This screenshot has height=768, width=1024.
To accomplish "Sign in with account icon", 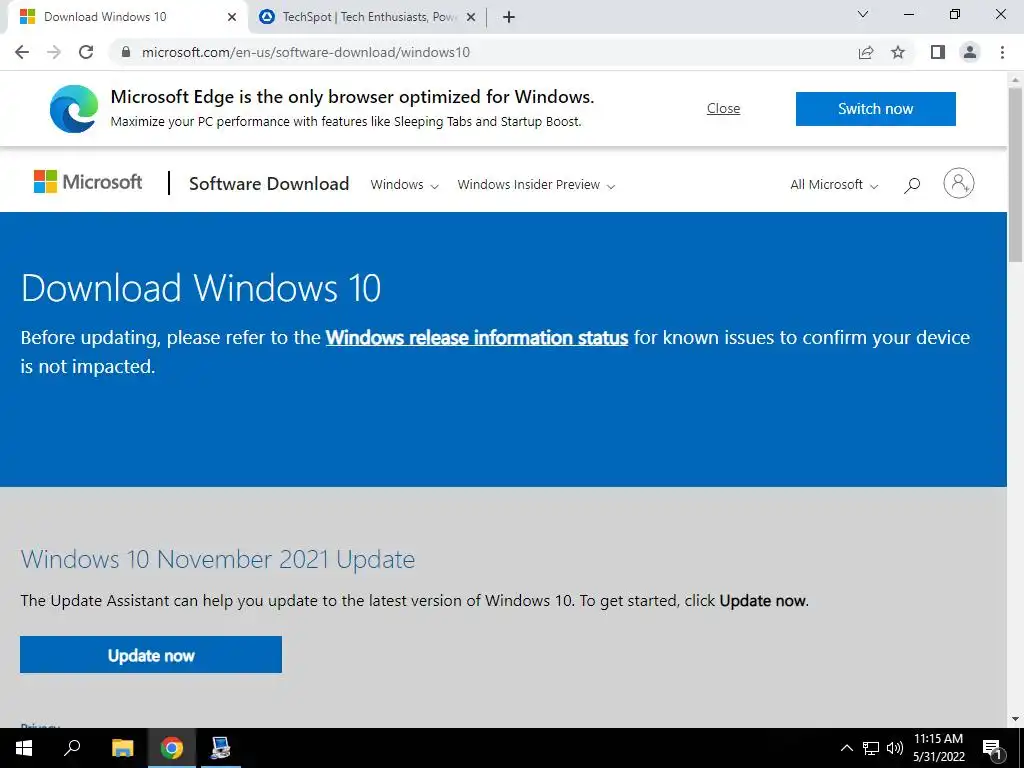I will 959,184.
